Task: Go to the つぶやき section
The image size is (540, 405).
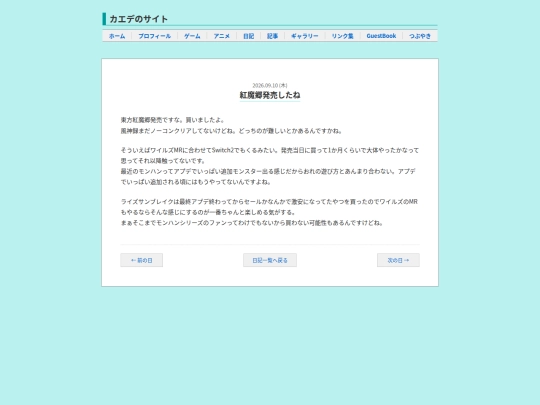Action: click(x=420, y=36)
